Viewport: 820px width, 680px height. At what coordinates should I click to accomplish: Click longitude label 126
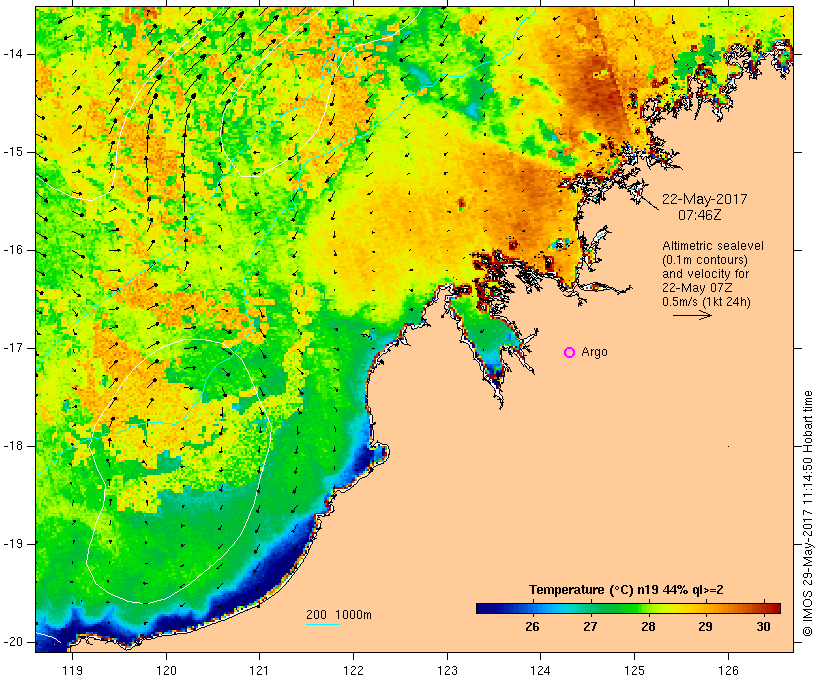(x=728, y=670)
